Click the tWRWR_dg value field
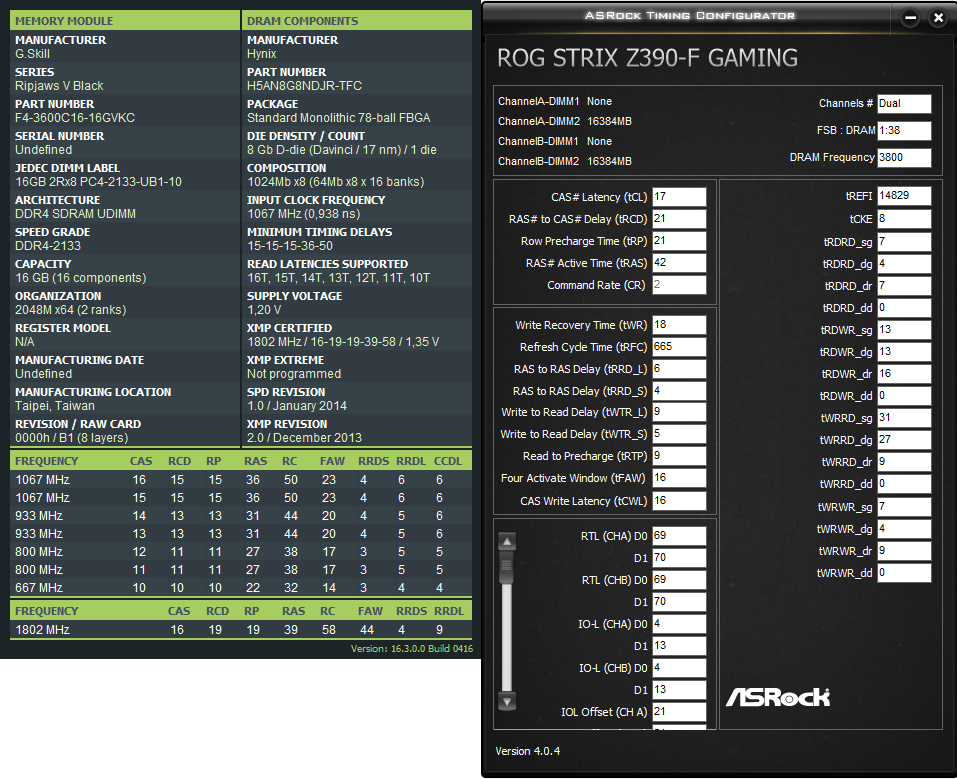Viewport: 957px width, 779px height. pos(904,529)
